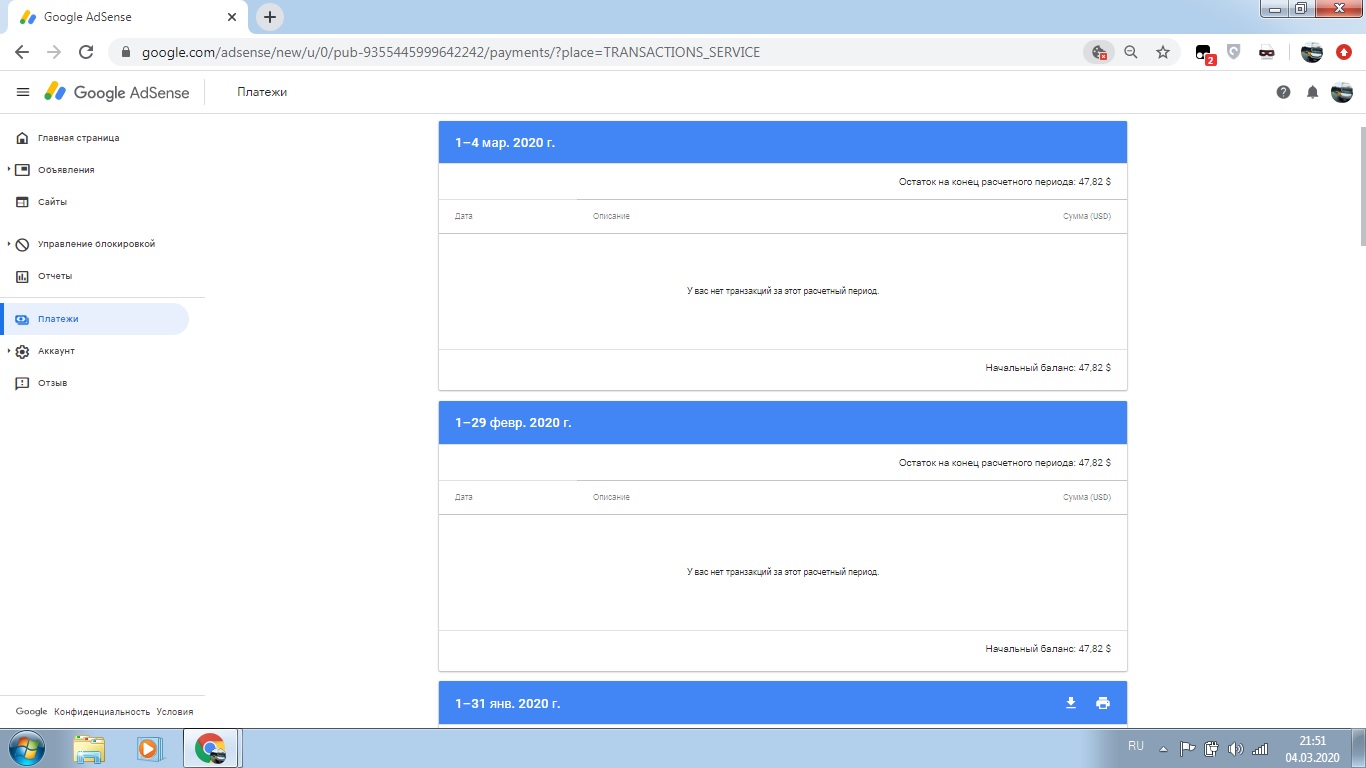This screenshot has width=1366, height=768.
Task: Open the extension icon with red badge 2
Action: click(x=1205, y=53)
